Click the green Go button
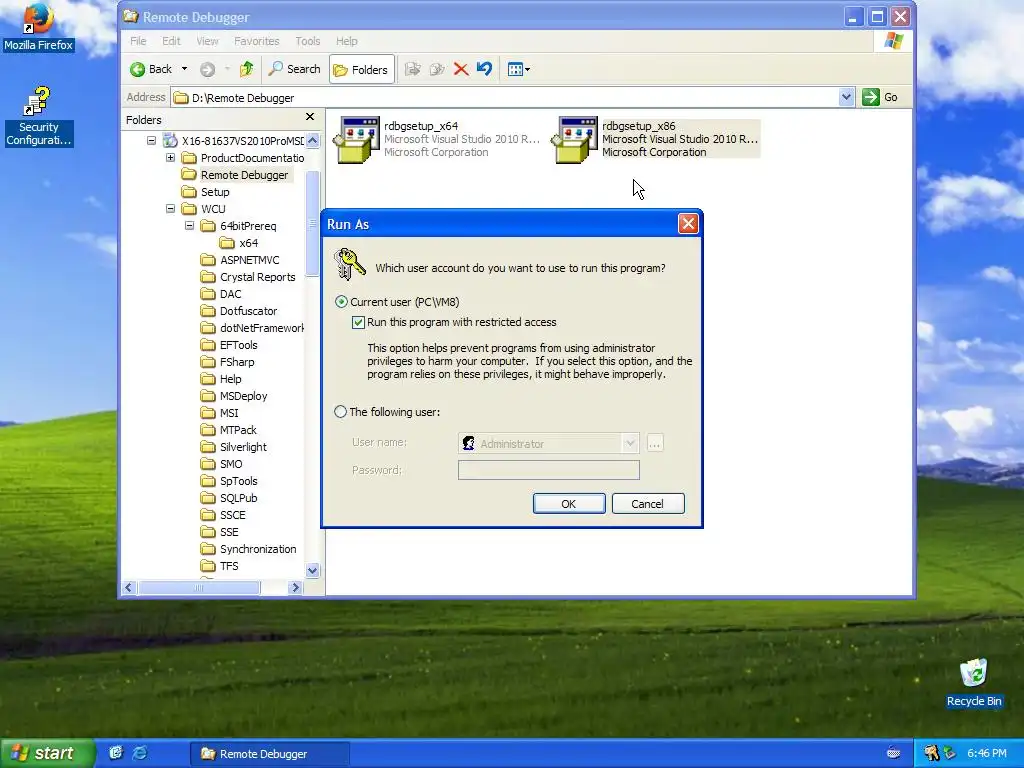 pos(880,97)
